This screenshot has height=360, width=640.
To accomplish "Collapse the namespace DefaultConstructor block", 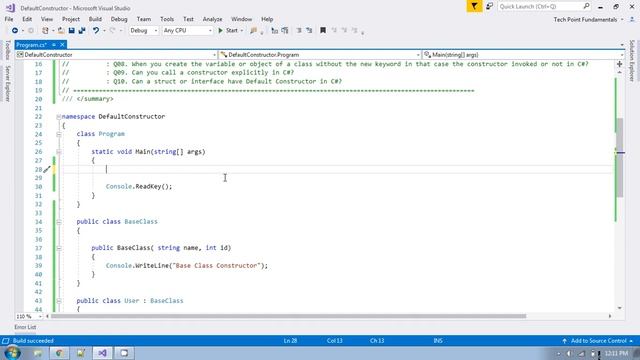I will click(59, 117).
